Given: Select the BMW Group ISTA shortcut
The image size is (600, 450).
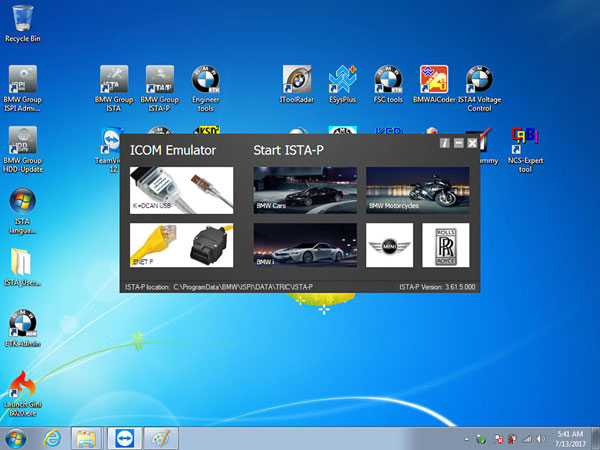Looking at the screenshot, I should pyautogui.click(x=114, y=89).
